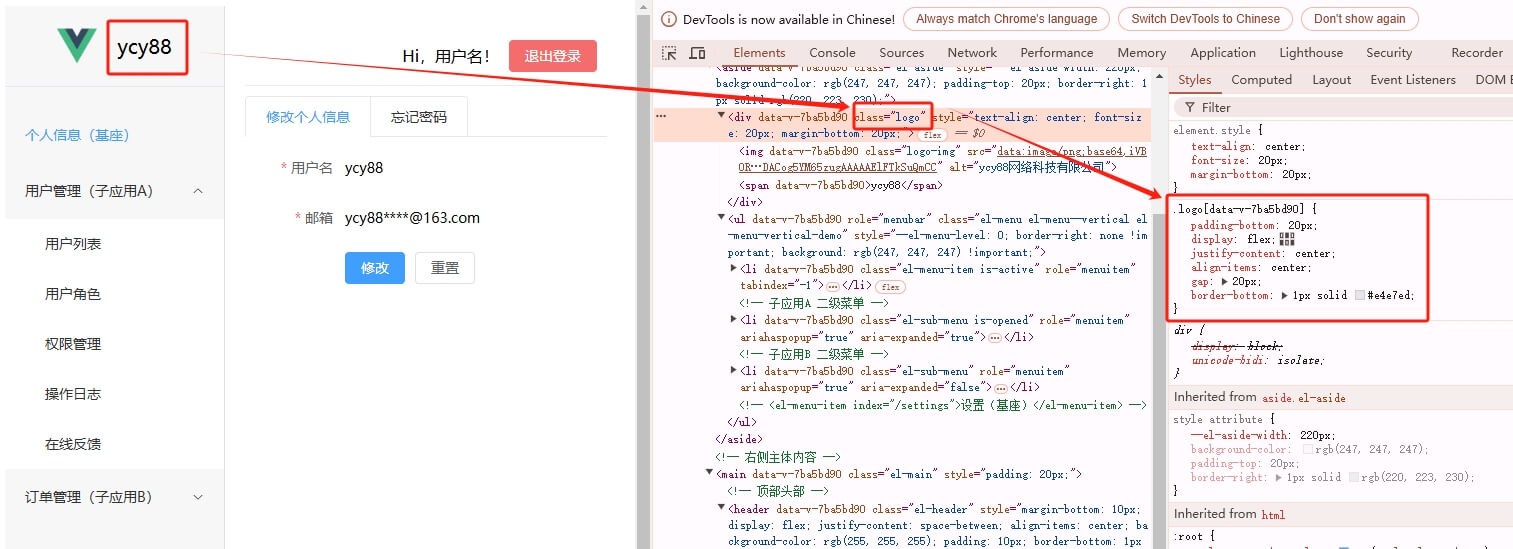Open the flexbox editor icon beside display: flex
Screen dimensions: 1513x549
(1286, 240)
